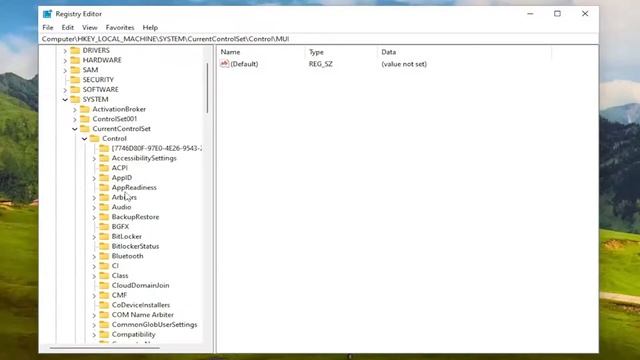This screenshot has height=360, width=640.
Task: Click the Registry Editor app icon
Action: 47,14
